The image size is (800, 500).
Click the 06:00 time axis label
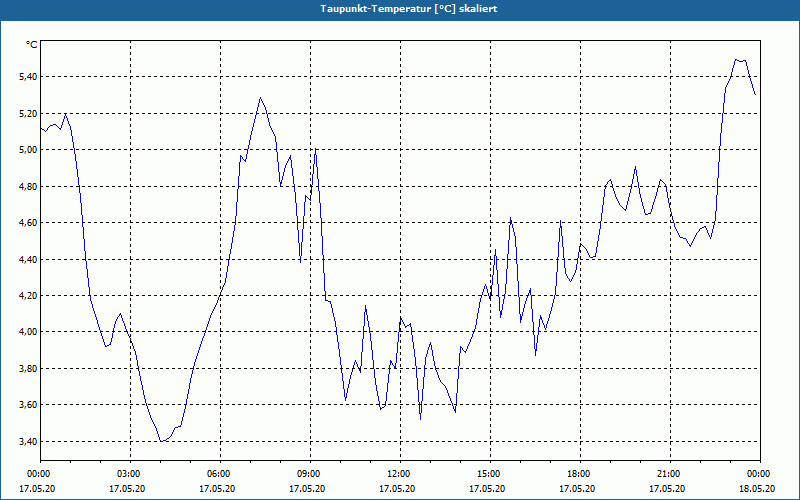[220, 474]
